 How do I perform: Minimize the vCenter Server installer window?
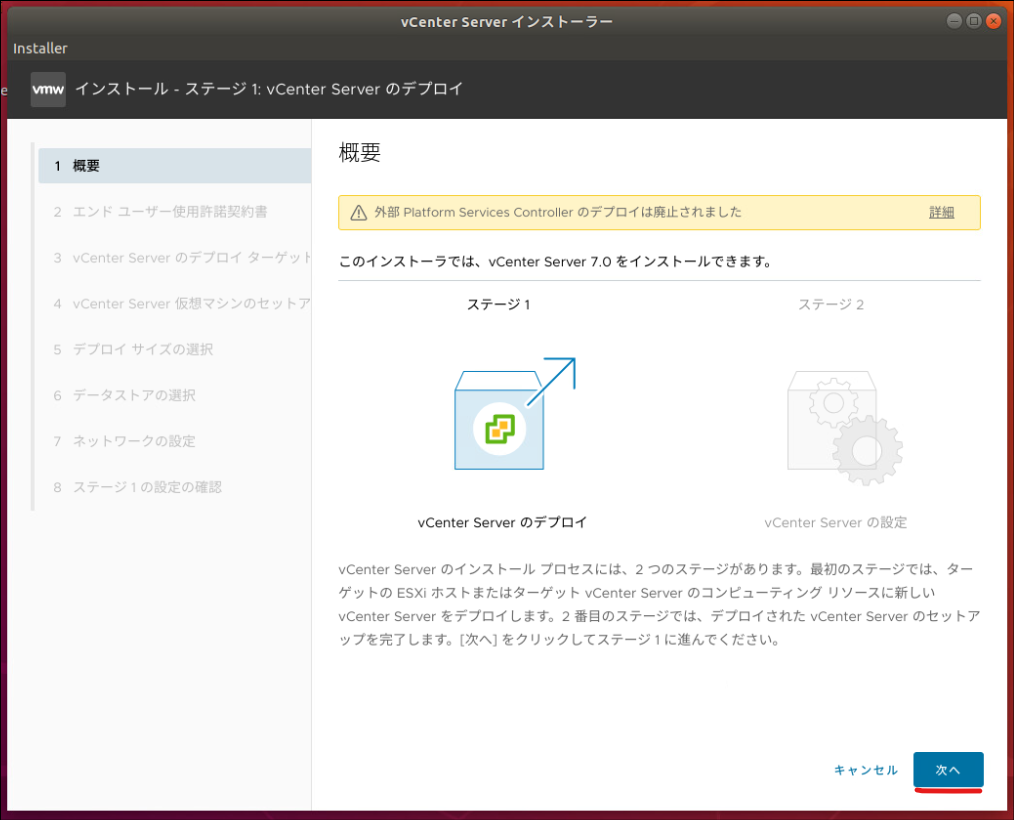pyautogui.click(x=955, y=21)
